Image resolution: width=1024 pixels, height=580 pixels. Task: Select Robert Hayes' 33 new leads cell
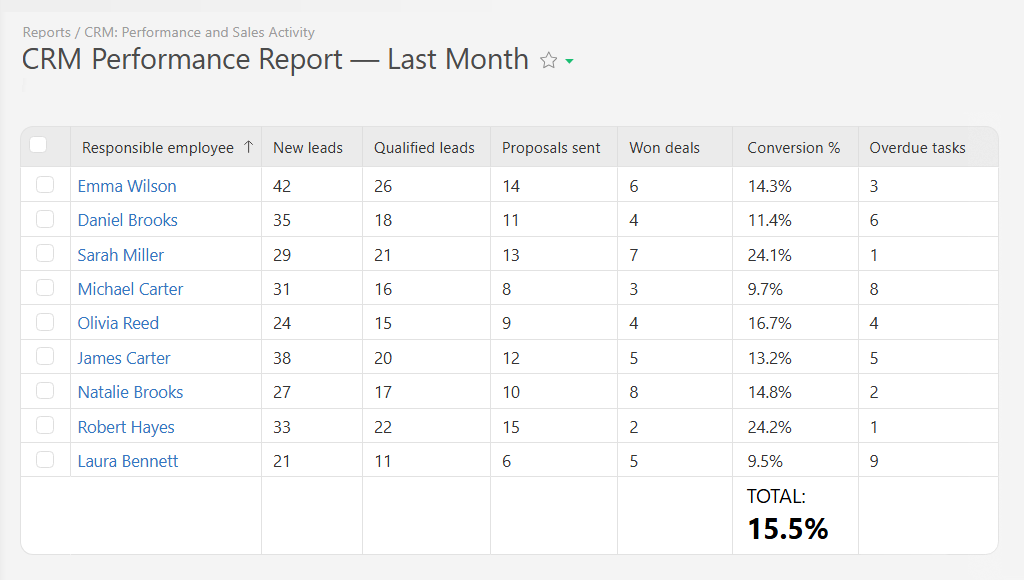[312, 426]
